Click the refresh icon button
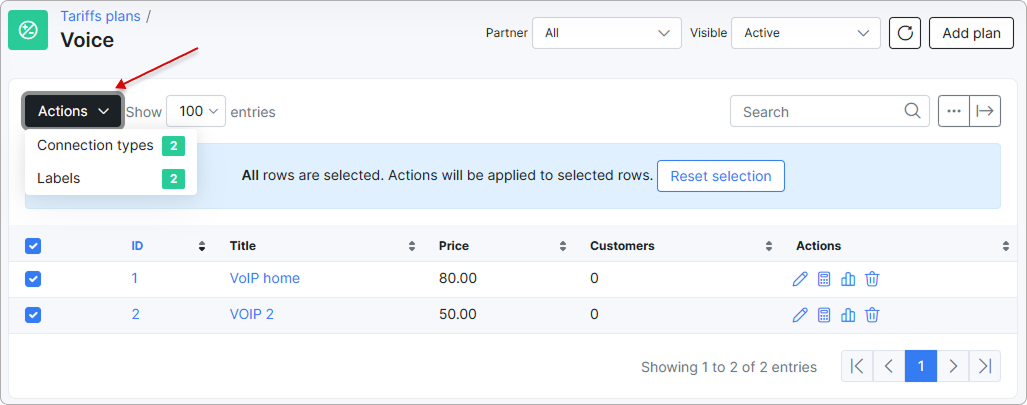Screen dimensions: 1027x405 point(905,33)
